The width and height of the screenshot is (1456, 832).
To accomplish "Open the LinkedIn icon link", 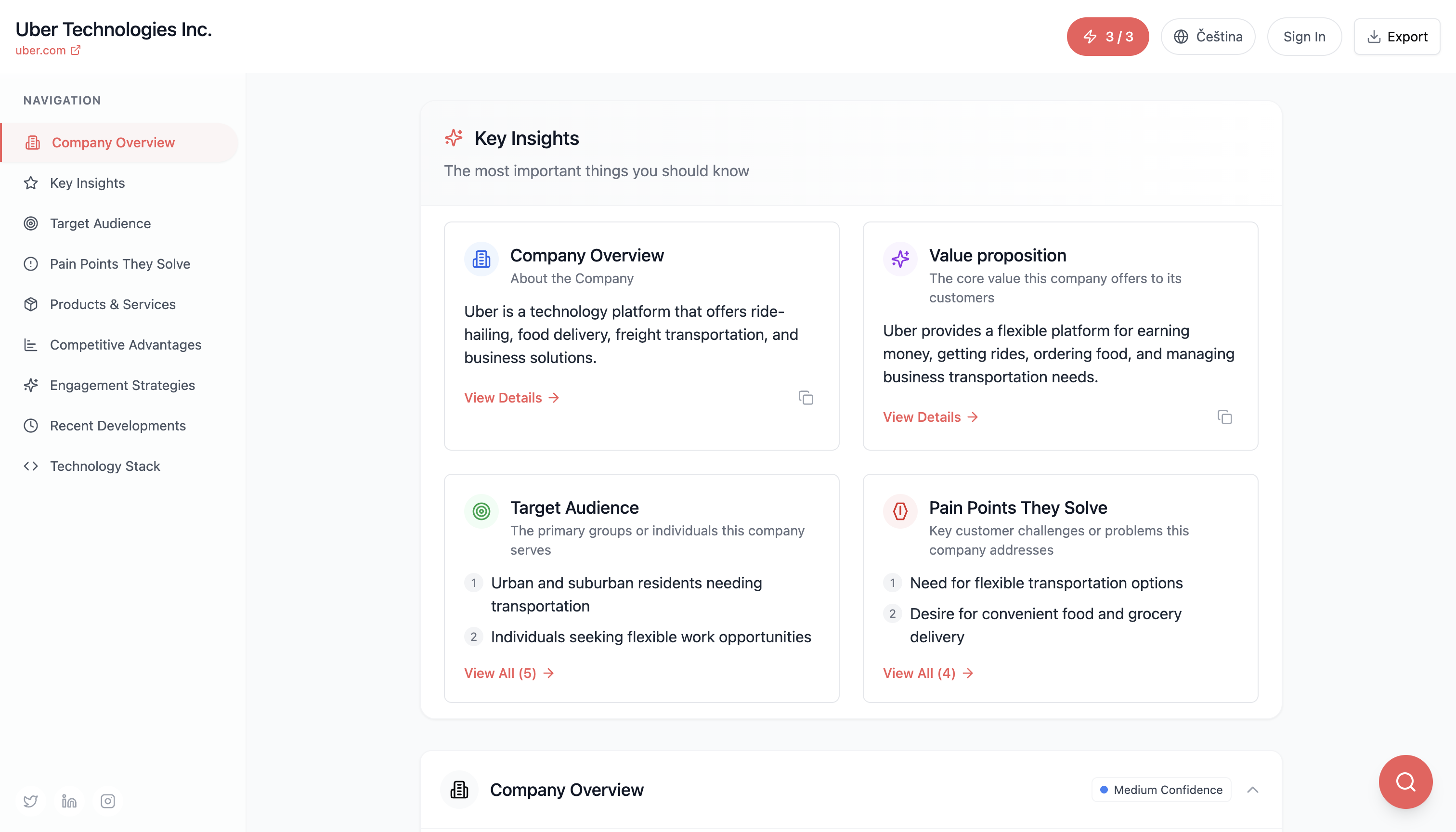I will click(x=69, y=801).
